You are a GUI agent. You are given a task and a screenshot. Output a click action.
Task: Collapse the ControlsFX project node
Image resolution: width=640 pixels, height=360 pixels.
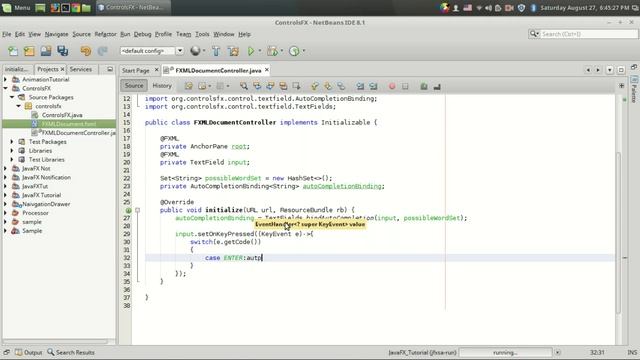coord(6,88)
